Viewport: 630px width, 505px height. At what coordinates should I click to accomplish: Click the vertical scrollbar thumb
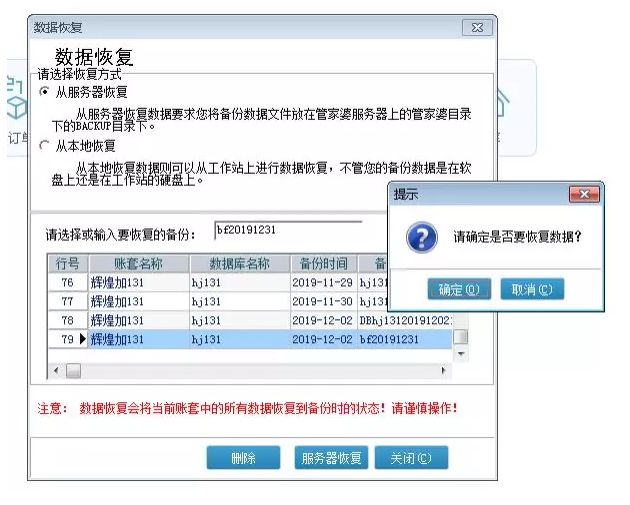(x=461, y=337)
